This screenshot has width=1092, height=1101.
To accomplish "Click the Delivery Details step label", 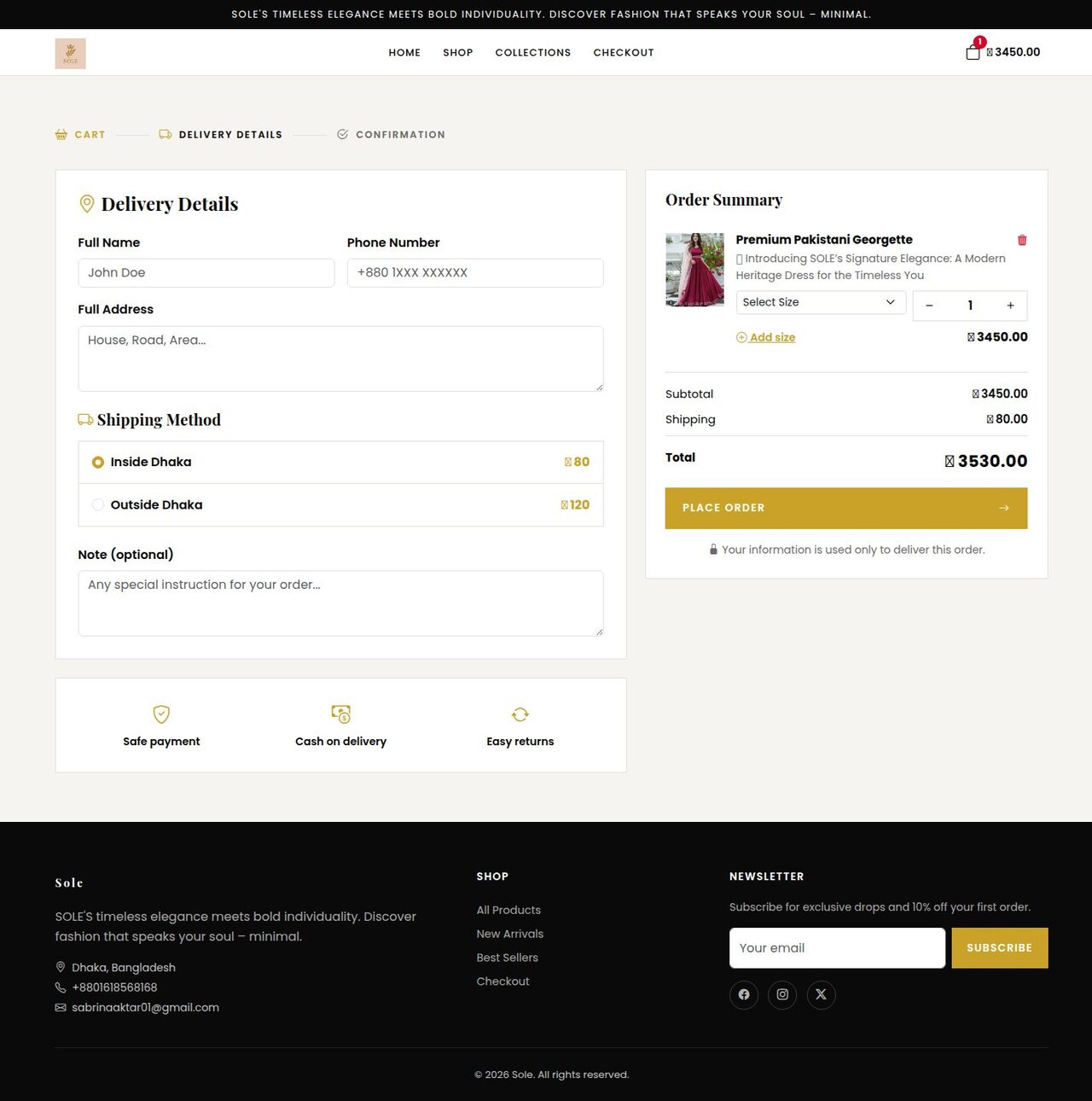I will (230, 135).
